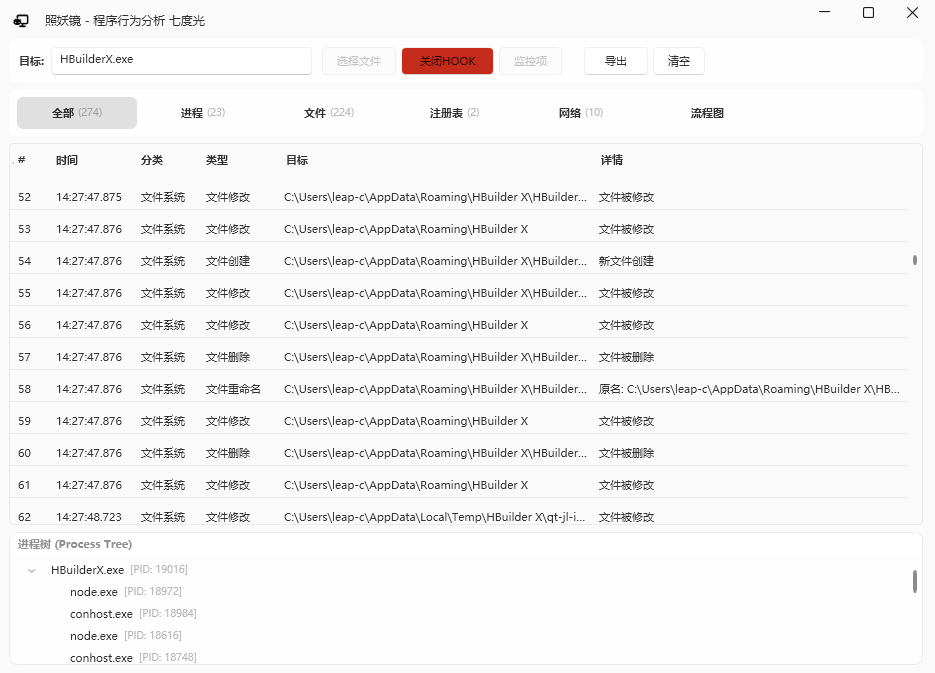The width and height of the screenshot is (935, 673).
Task: Collapse the HBuilderX.exe process tree node
Action: (x=32, y=570)
